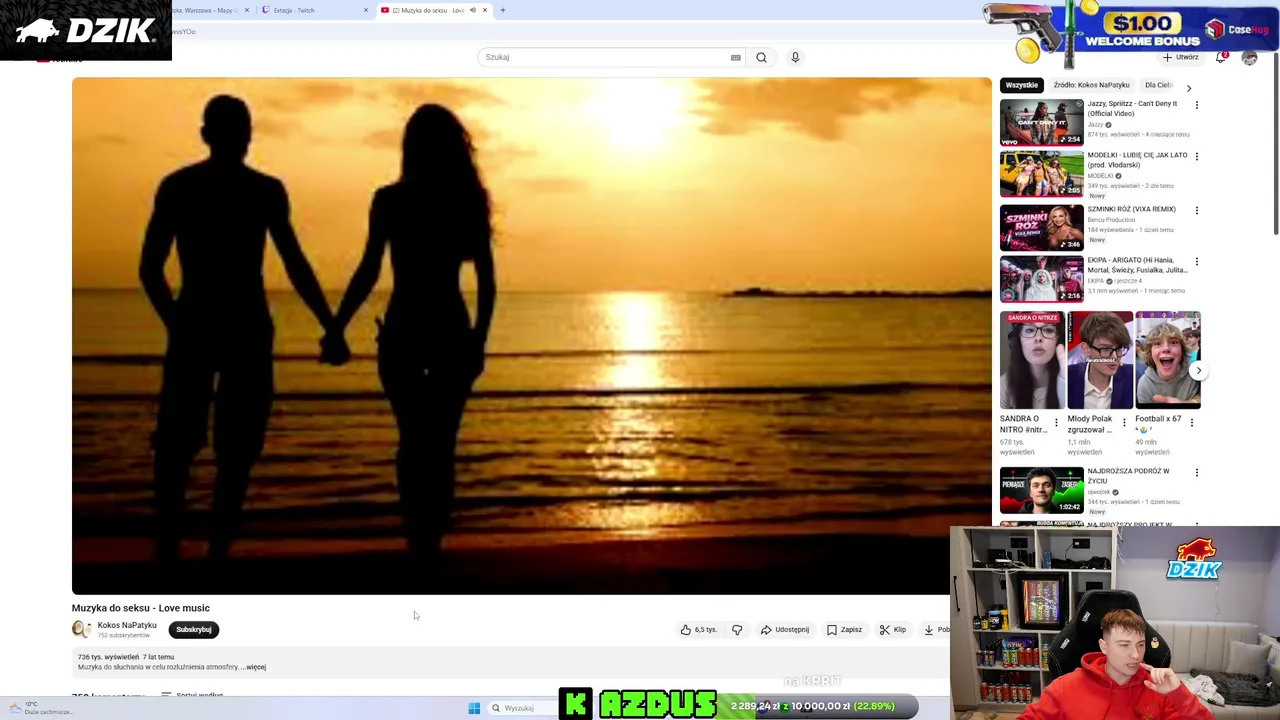Click the CaseHug welcome bonus banner
The image size is (1280, 720).
coord(1130,30)
